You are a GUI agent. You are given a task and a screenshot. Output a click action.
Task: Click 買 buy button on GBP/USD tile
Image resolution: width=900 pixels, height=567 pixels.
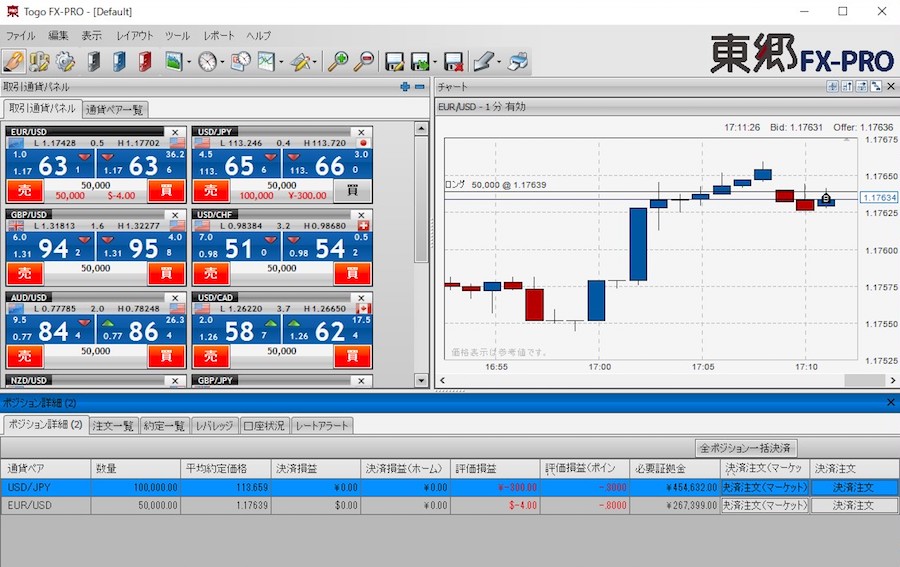point(166,273)
